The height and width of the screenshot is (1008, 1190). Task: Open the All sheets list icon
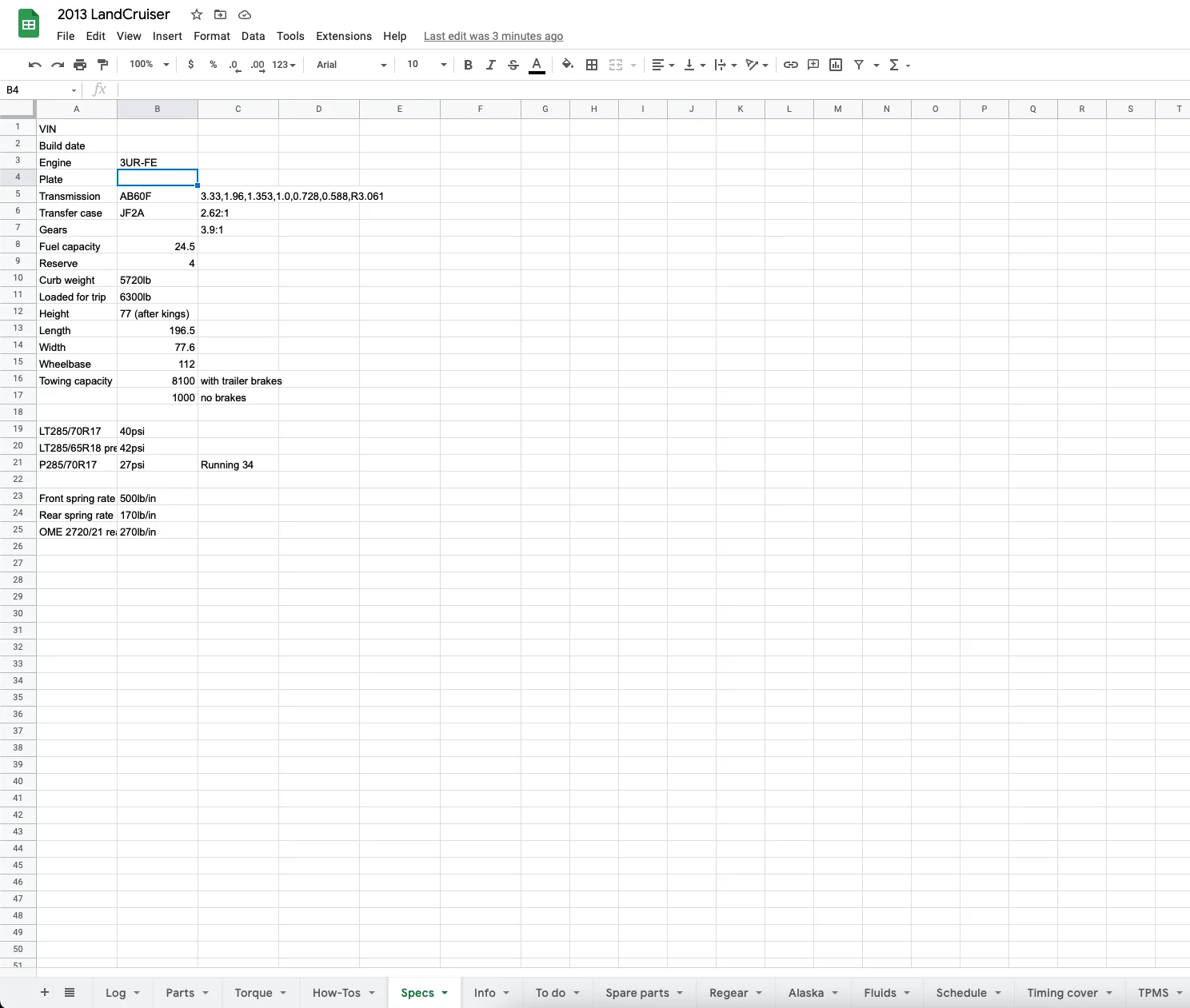(70, 992)
